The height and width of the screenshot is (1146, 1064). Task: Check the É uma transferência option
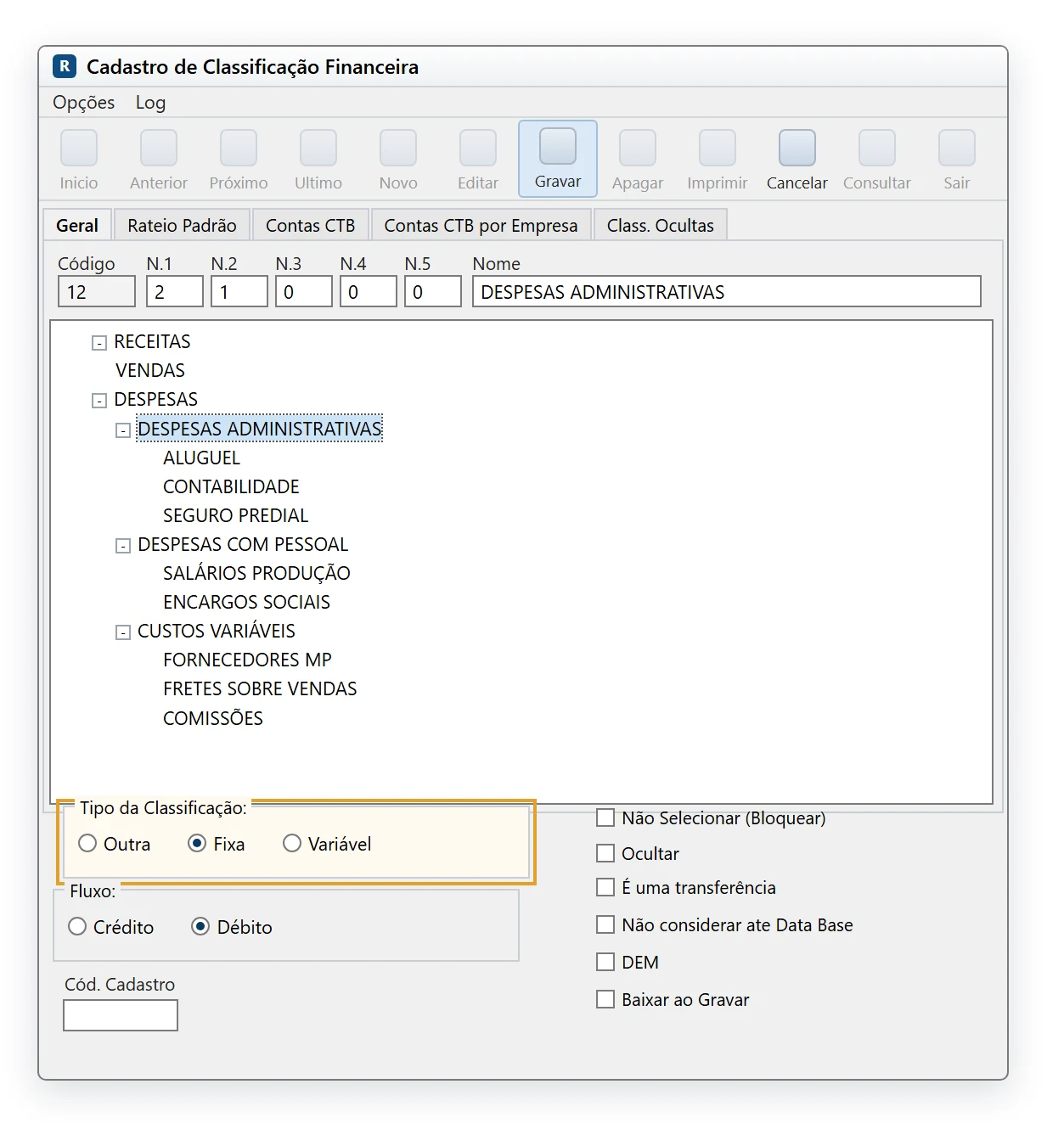(x=605, y=887)
